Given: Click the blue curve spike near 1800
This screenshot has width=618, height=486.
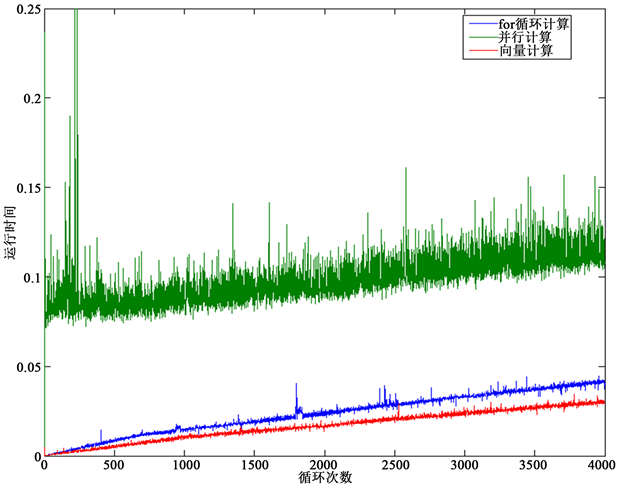Looking at the screenshot, I should 297,392.
